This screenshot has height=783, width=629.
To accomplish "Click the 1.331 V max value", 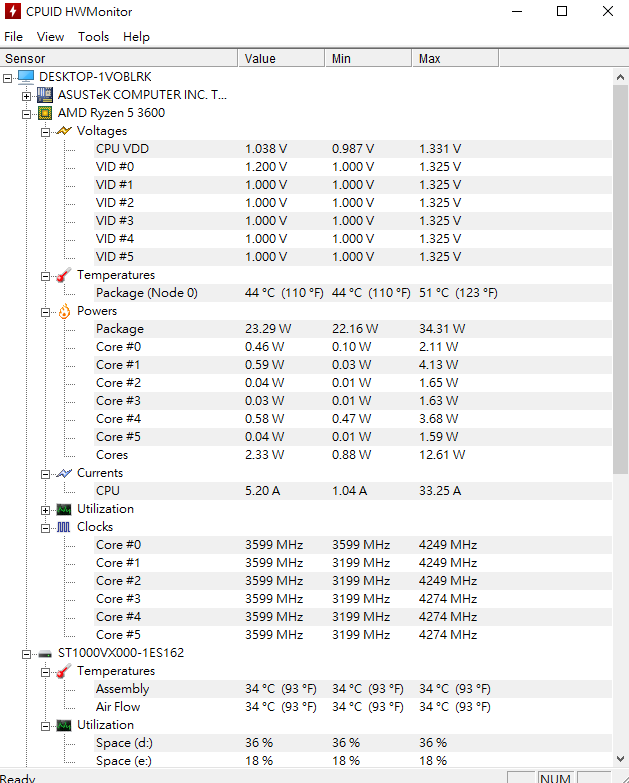I will pyautogui.click(x=440, y=149).
